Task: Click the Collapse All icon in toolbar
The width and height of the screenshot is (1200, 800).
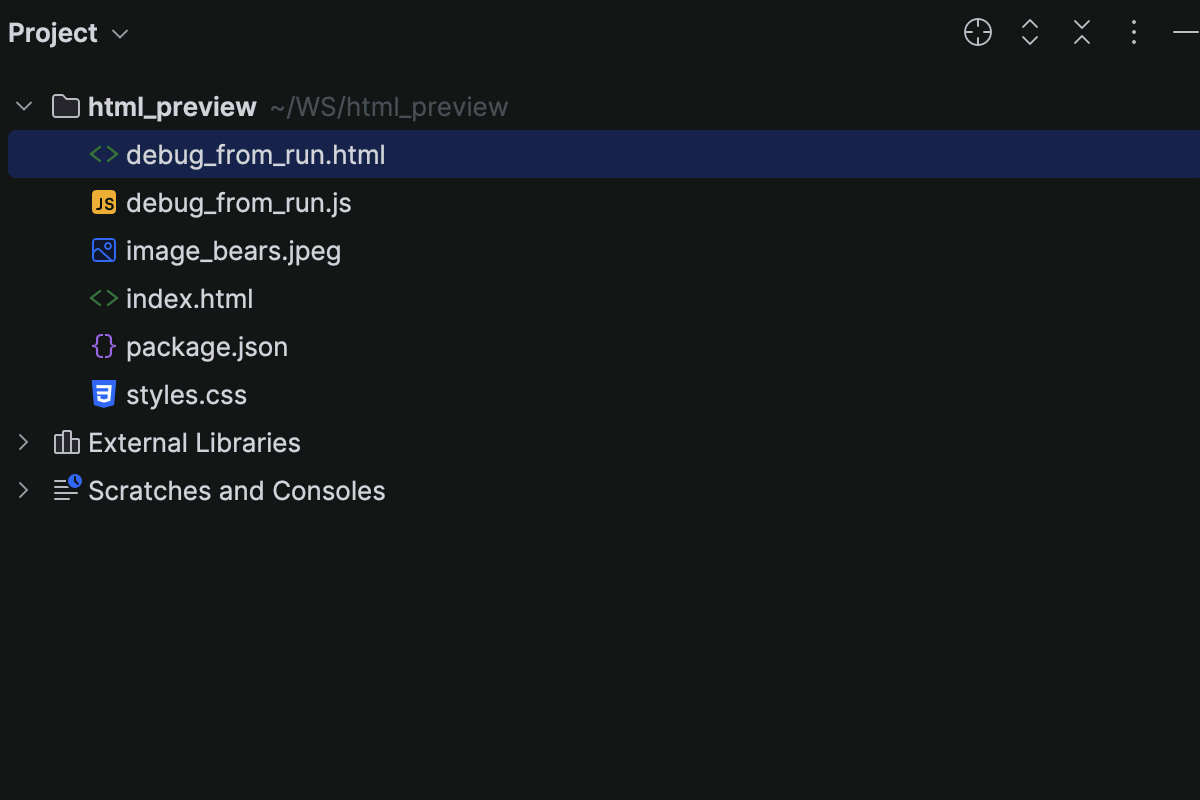Action: coord(1081,32)
